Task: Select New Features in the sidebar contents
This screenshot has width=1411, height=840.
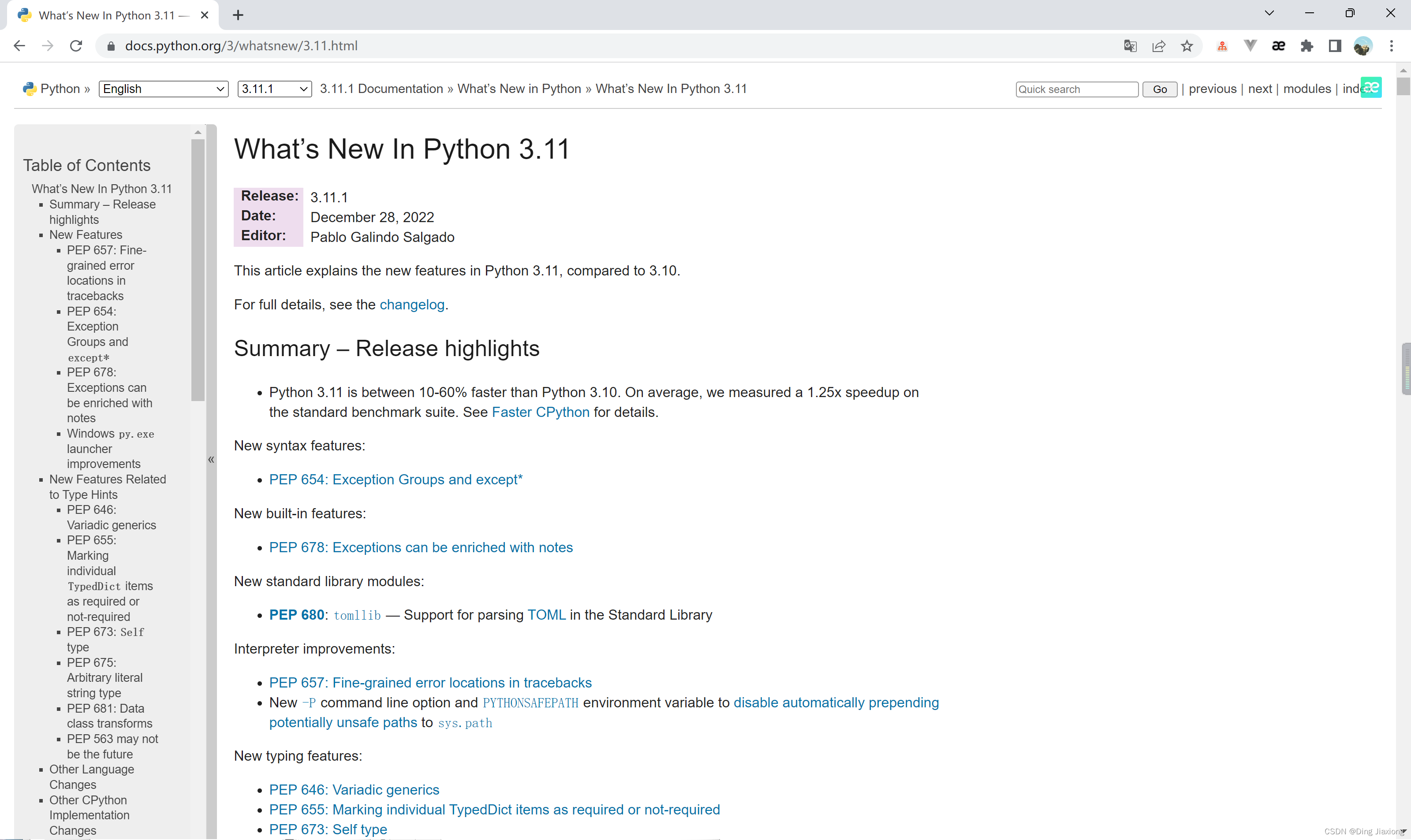Action: 86,235
